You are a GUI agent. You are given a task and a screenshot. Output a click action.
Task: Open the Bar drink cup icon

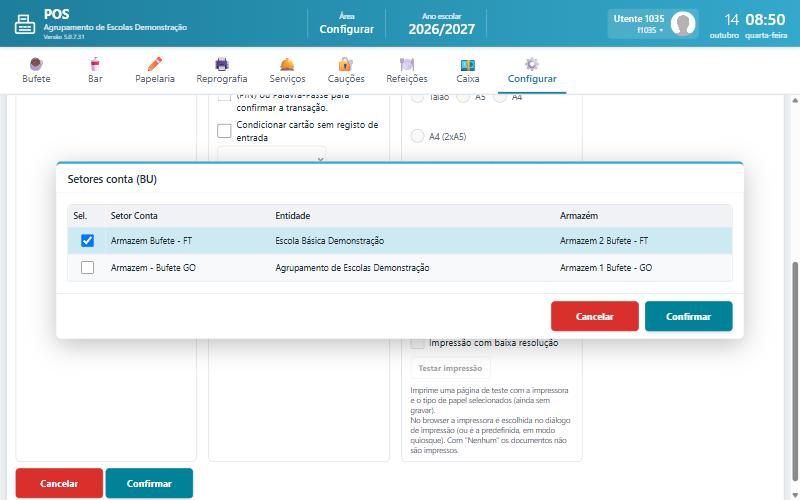pyautogui.click(x=95, y=64)
